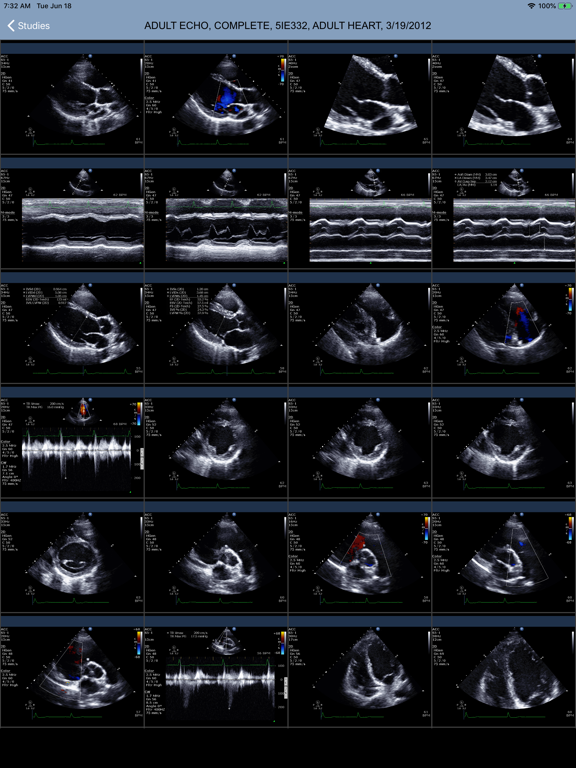Open top-row color Doppler thumbnail with blue flow
This screenshot has height=768, width=576.
click(x=216, y=98)
